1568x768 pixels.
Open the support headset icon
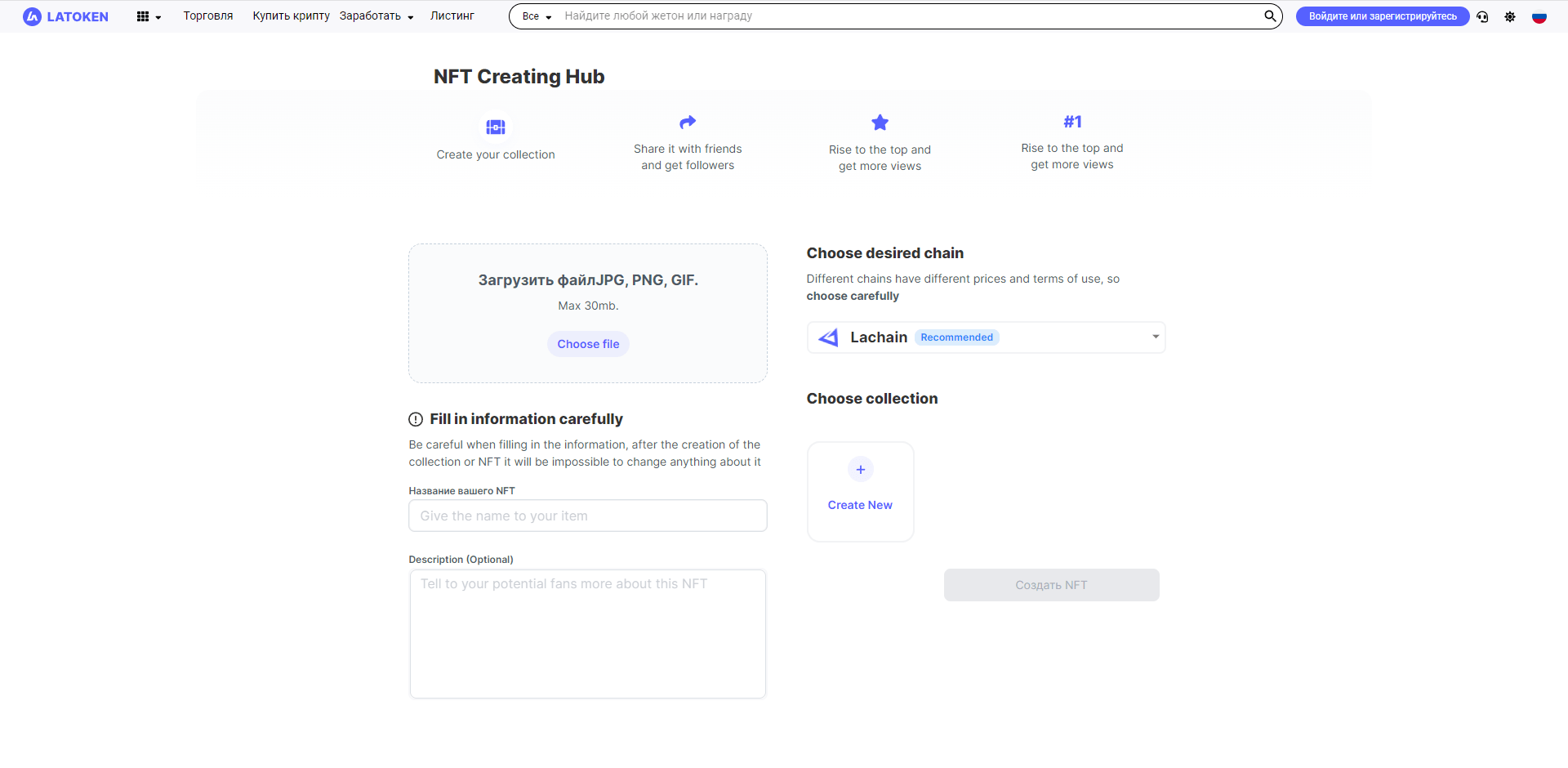click(x=1482, y=16)
